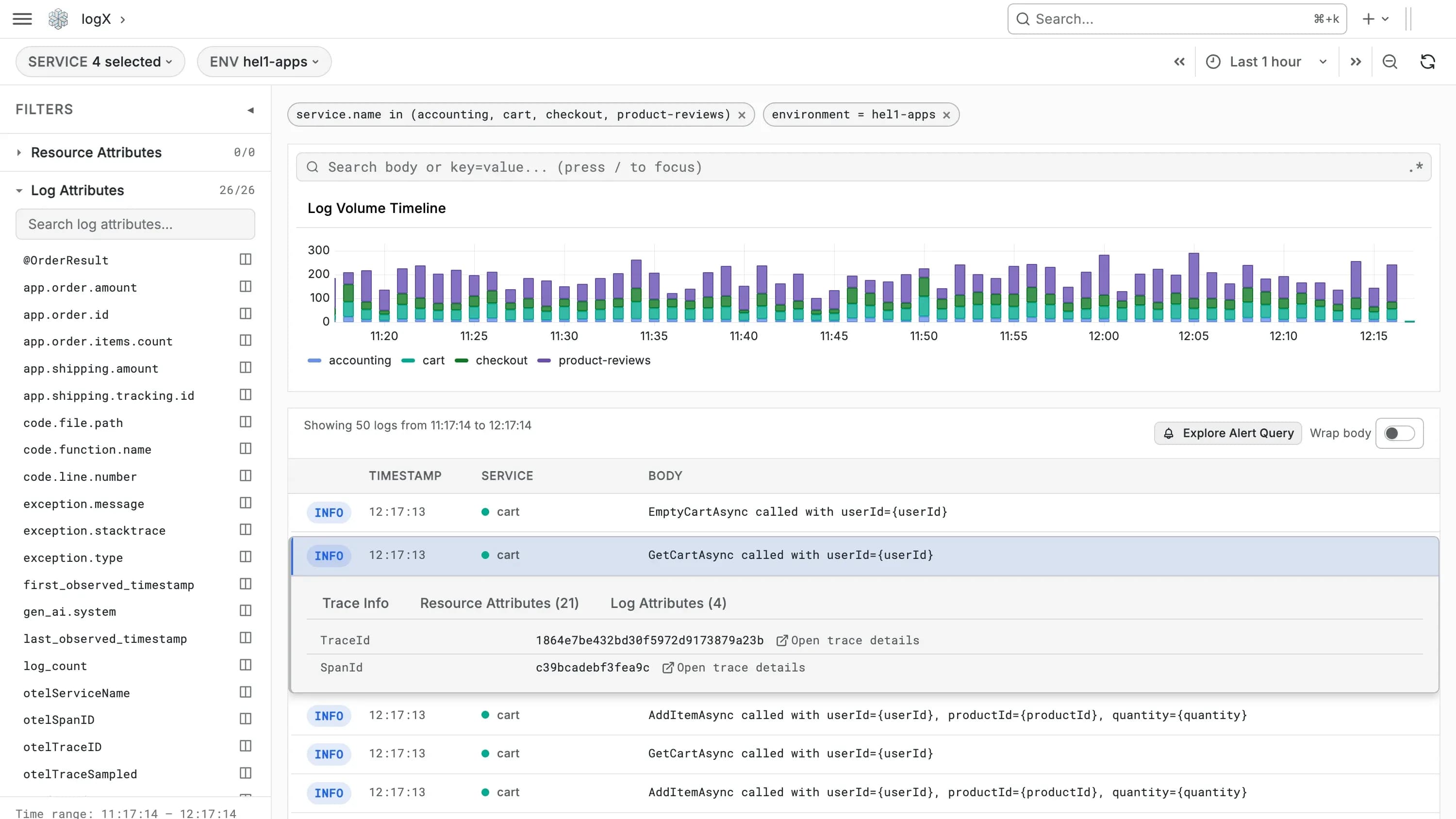Open the Last 1 hour time picker

click(1266, 62)
